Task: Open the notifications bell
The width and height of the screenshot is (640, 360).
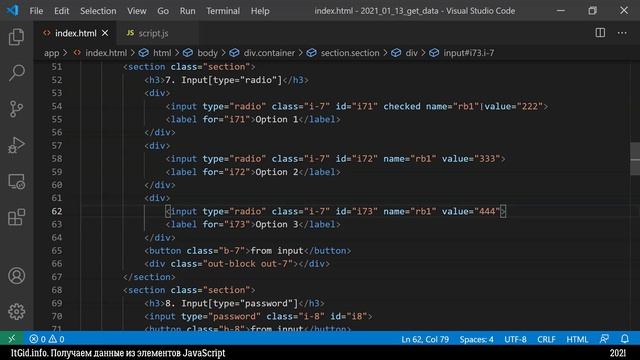Action: (624, 339)
